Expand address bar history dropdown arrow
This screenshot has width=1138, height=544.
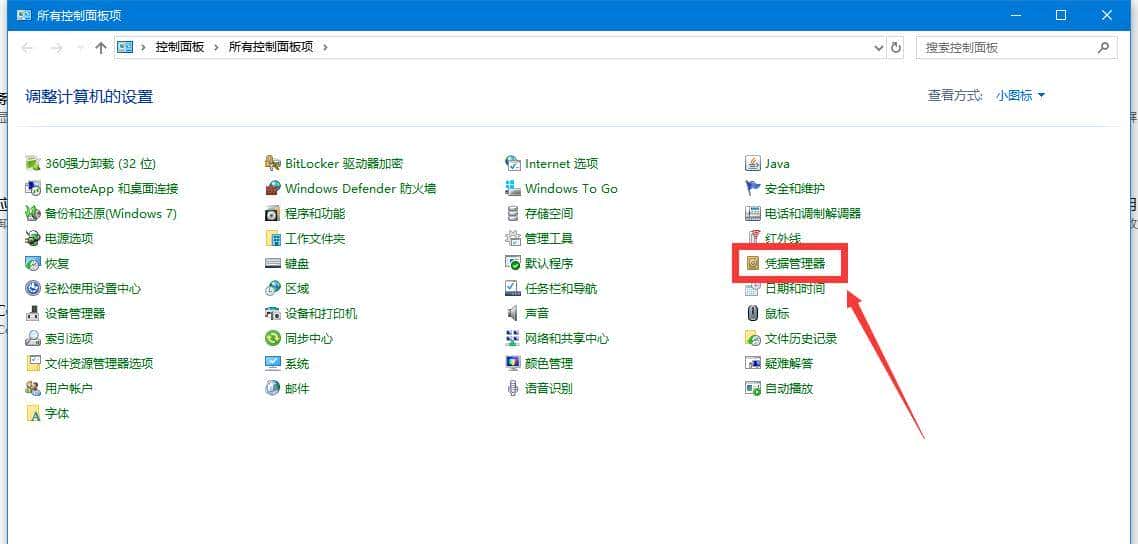(x=880, y=47)
